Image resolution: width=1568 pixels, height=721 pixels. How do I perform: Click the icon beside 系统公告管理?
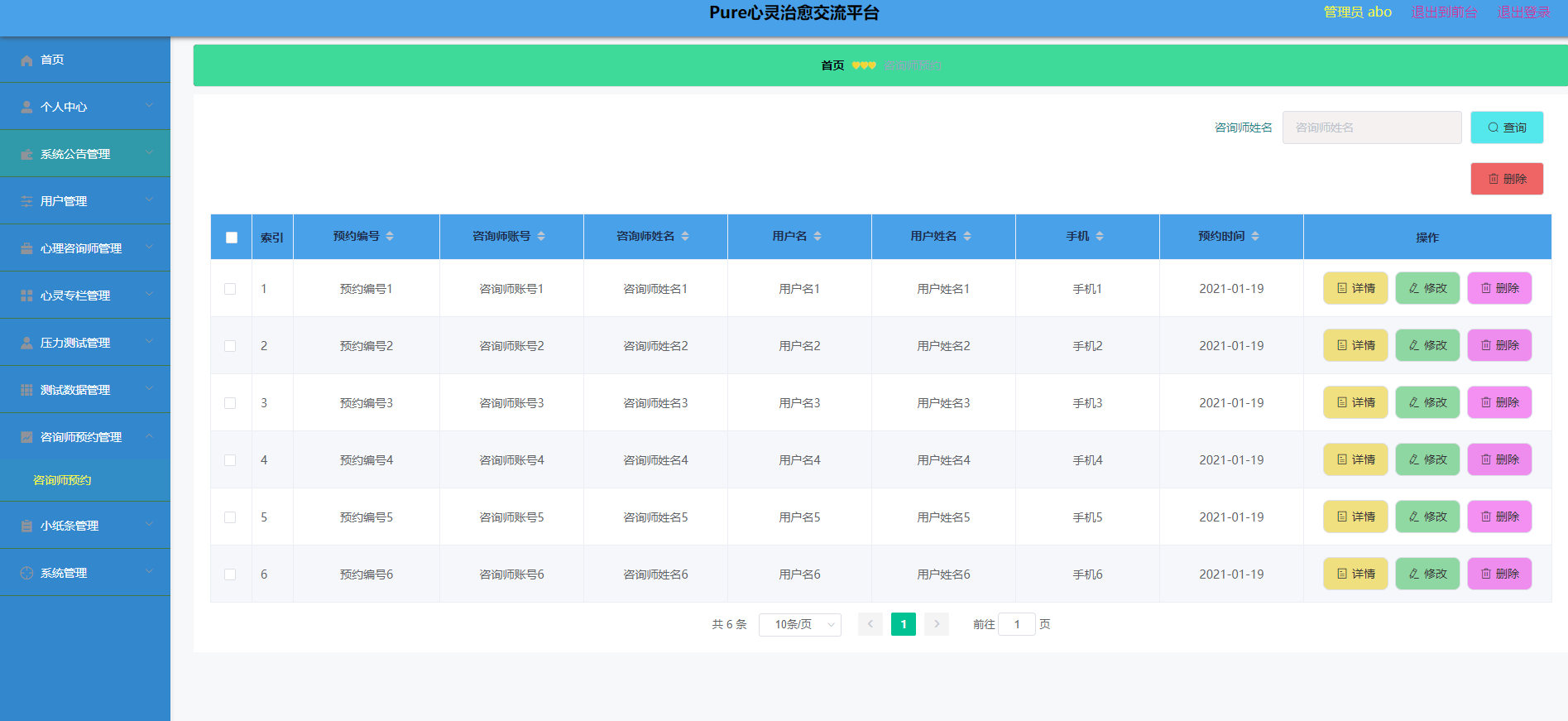(26, 155)
